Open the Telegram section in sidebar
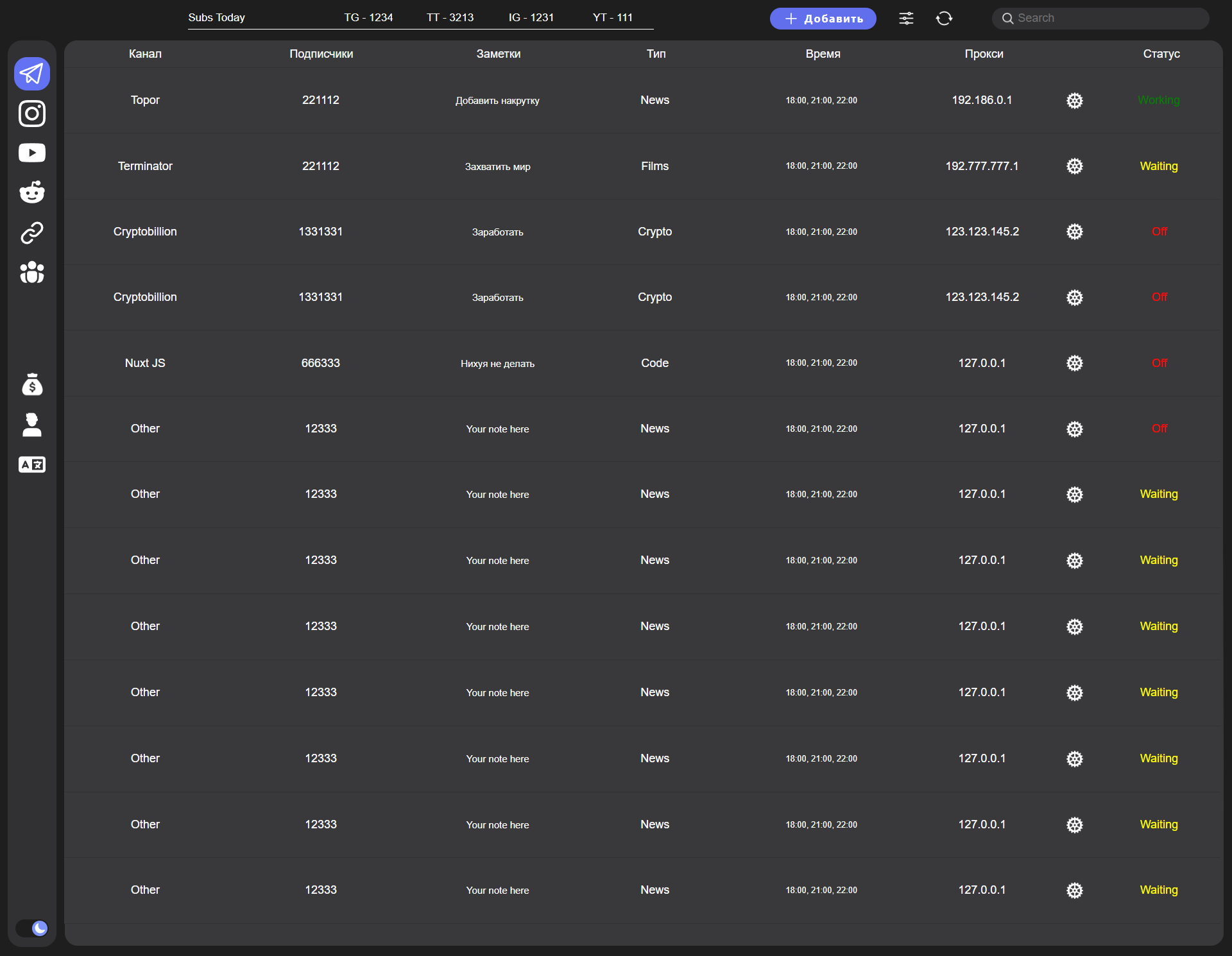1232x956 pixels. (x=32, y=74)
